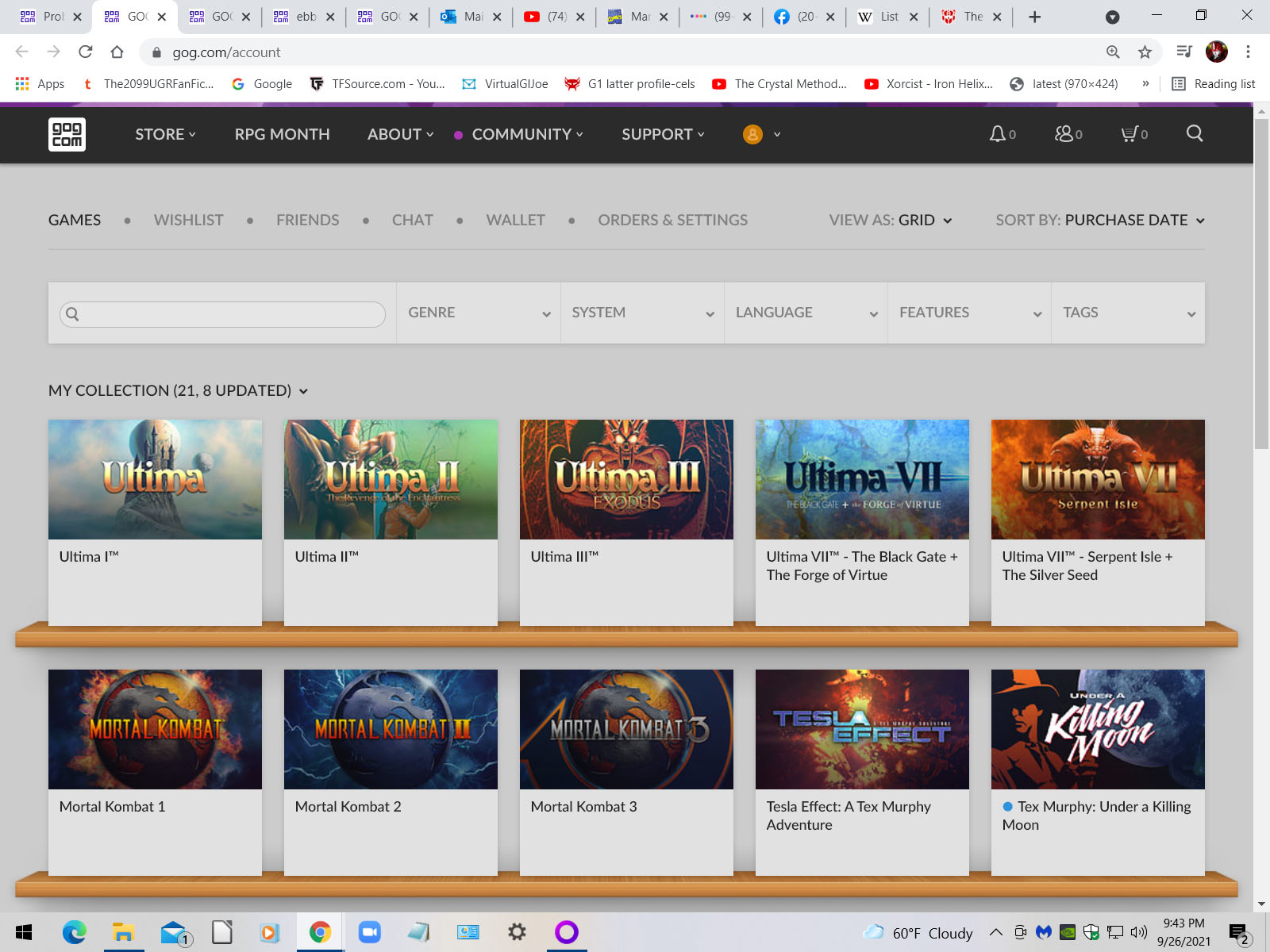Open the Chrome three-dot menu
The width and height of the screenshot is (1270, 952).
(x=1248, y=52)
